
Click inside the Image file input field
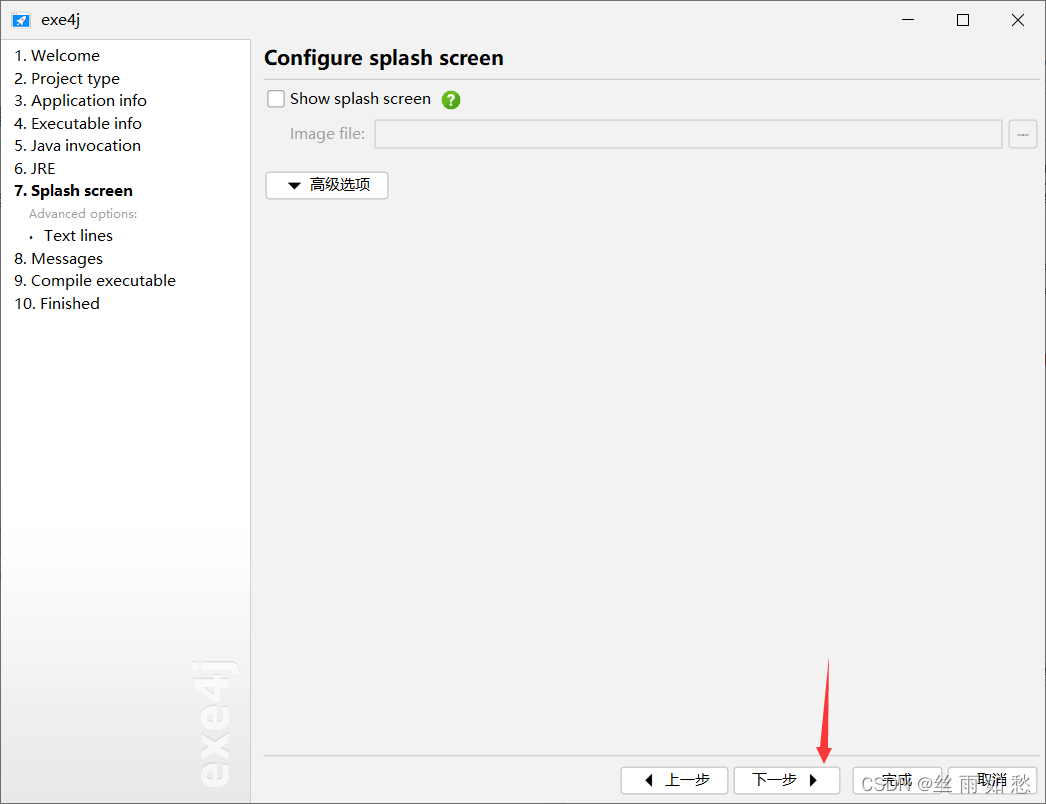[688, 134]
